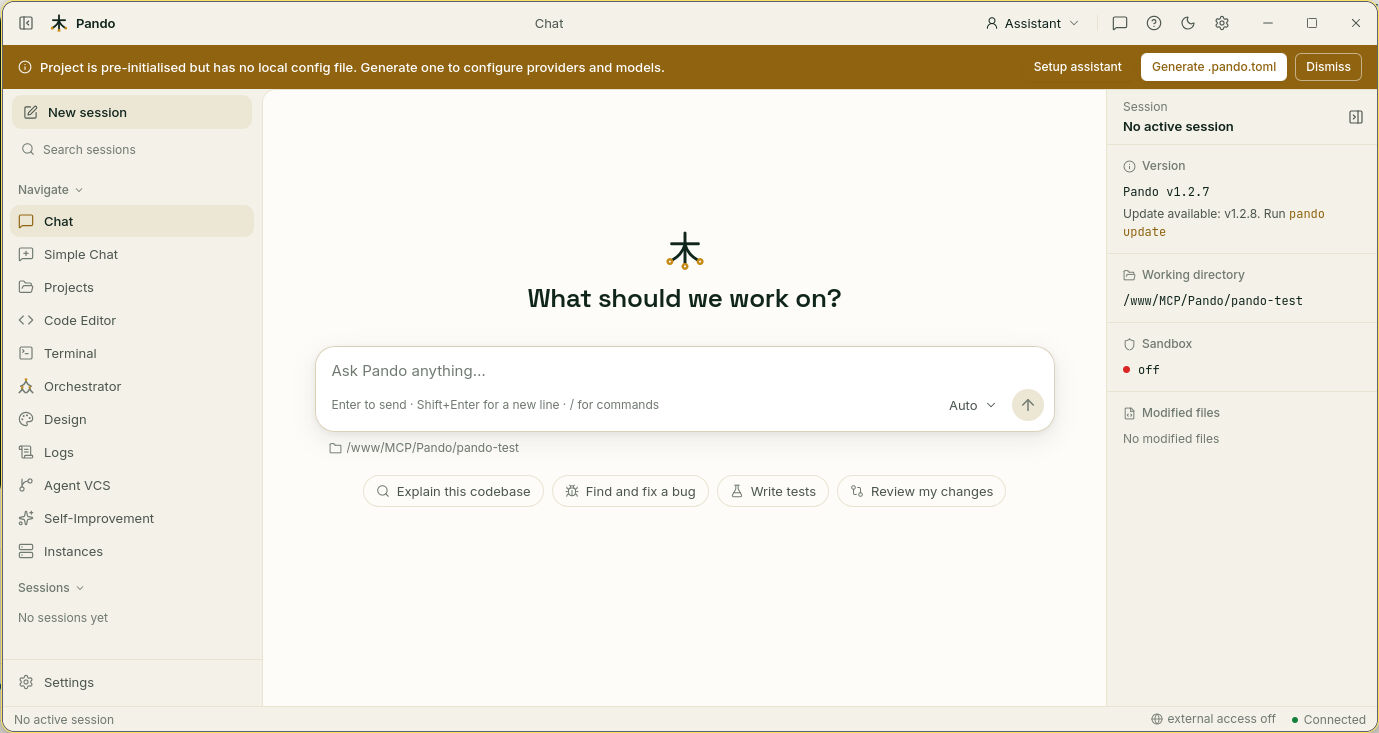The image size is (1379, 733).
Task: Focus the Search sessions field
Action: [x=132, y=150]
